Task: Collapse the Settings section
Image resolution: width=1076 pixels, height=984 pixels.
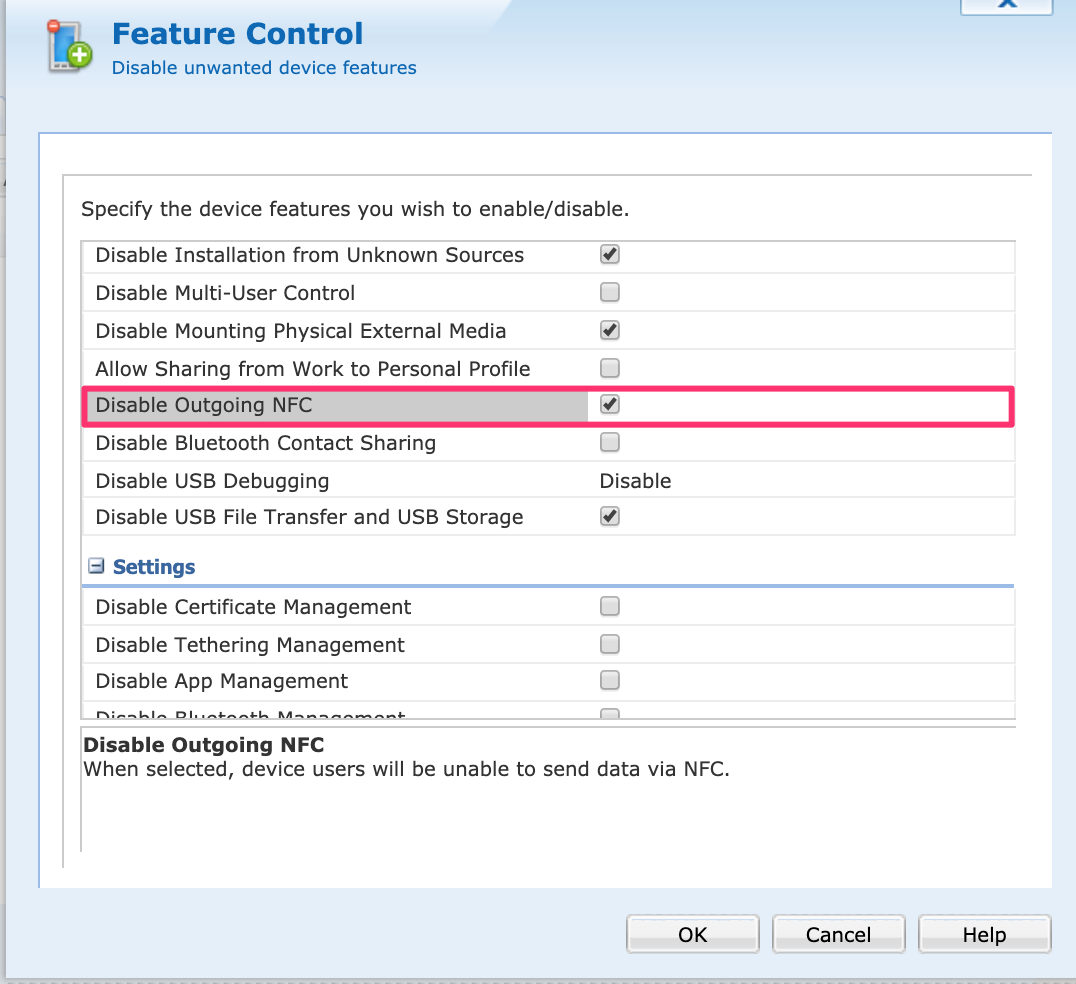Action: point(96,567)
